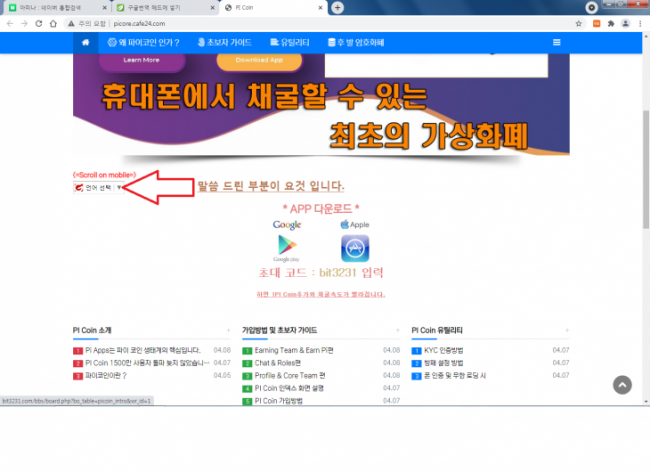
Task: Open Chrome's three-dot menu
Action: [640, 24]
